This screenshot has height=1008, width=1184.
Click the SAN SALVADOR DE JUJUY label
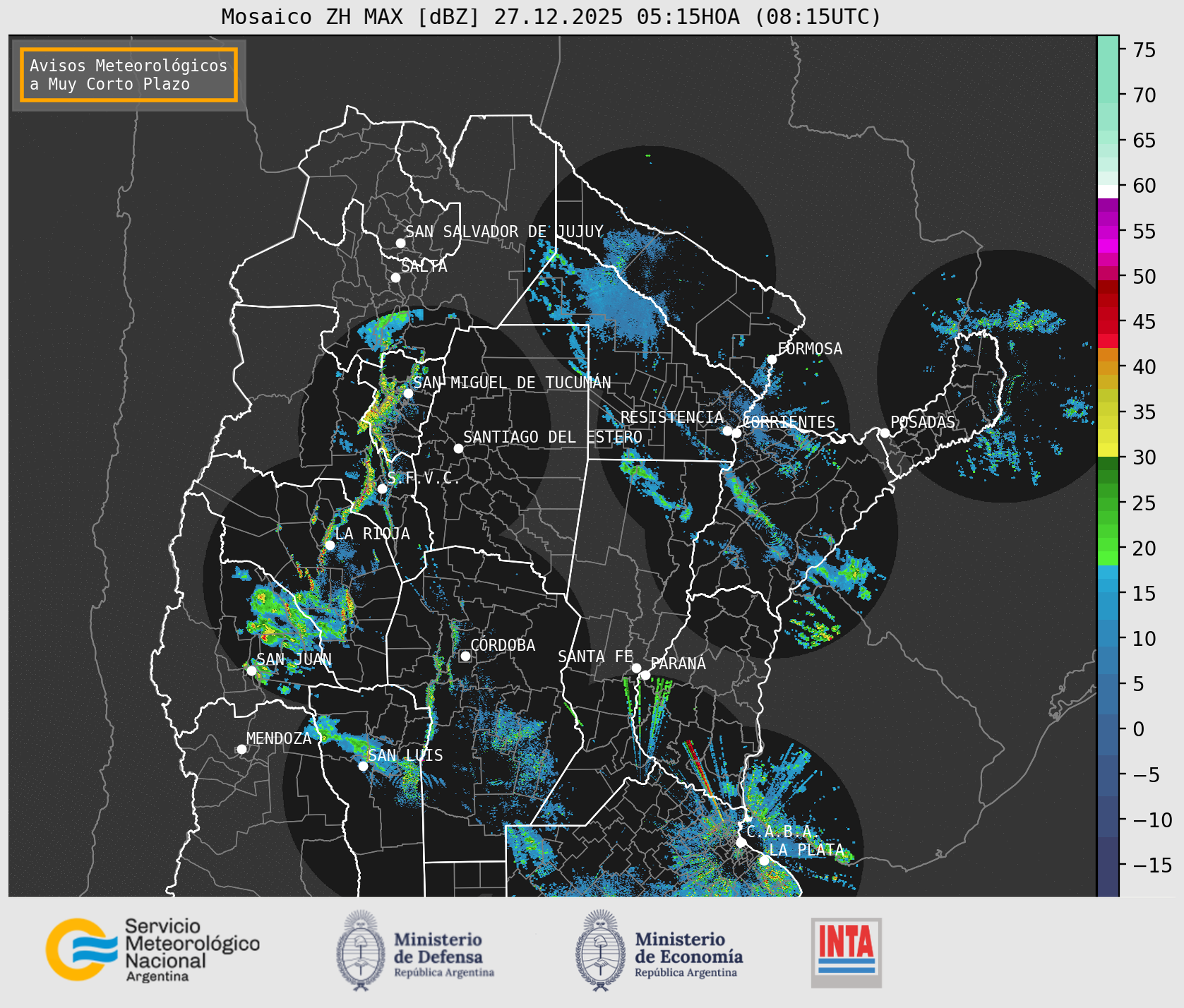504,232
